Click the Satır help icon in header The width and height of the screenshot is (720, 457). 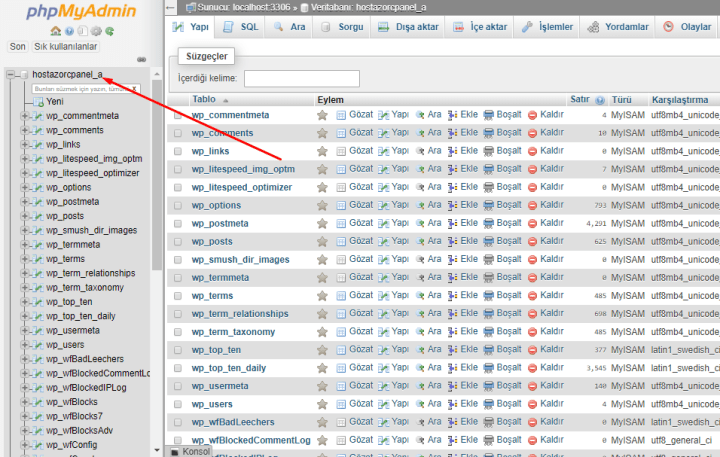pyautogui.click(x=600, y=100)
